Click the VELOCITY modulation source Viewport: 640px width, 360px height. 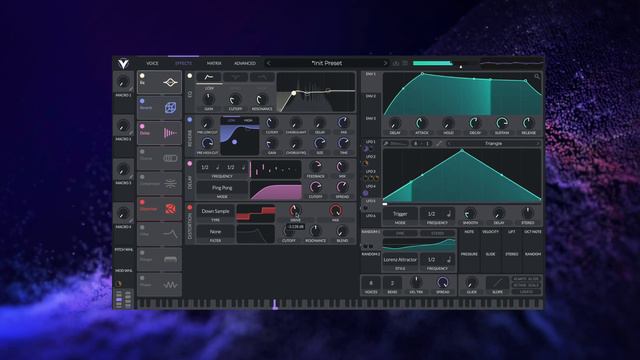490,232
